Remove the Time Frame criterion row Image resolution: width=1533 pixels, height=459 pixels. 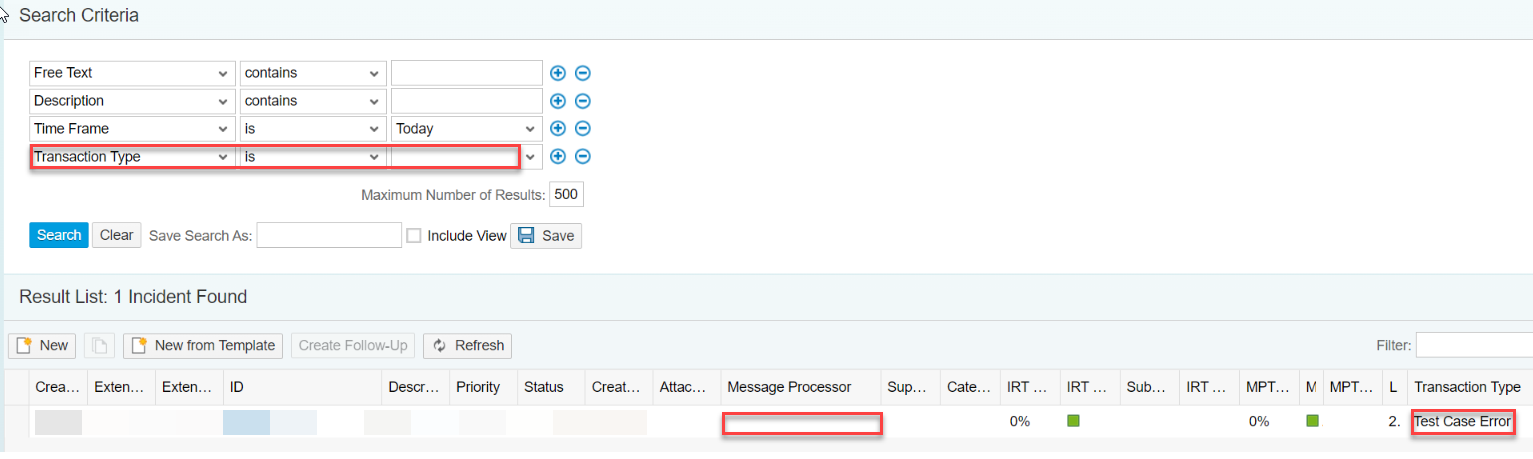(583, 129)
